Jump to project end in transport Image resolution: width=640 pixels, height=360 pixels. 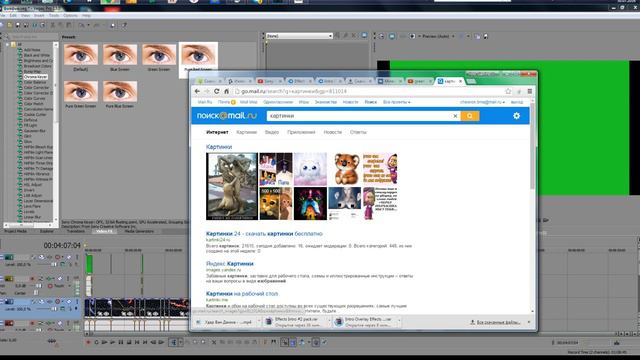(x=145, y=342)
